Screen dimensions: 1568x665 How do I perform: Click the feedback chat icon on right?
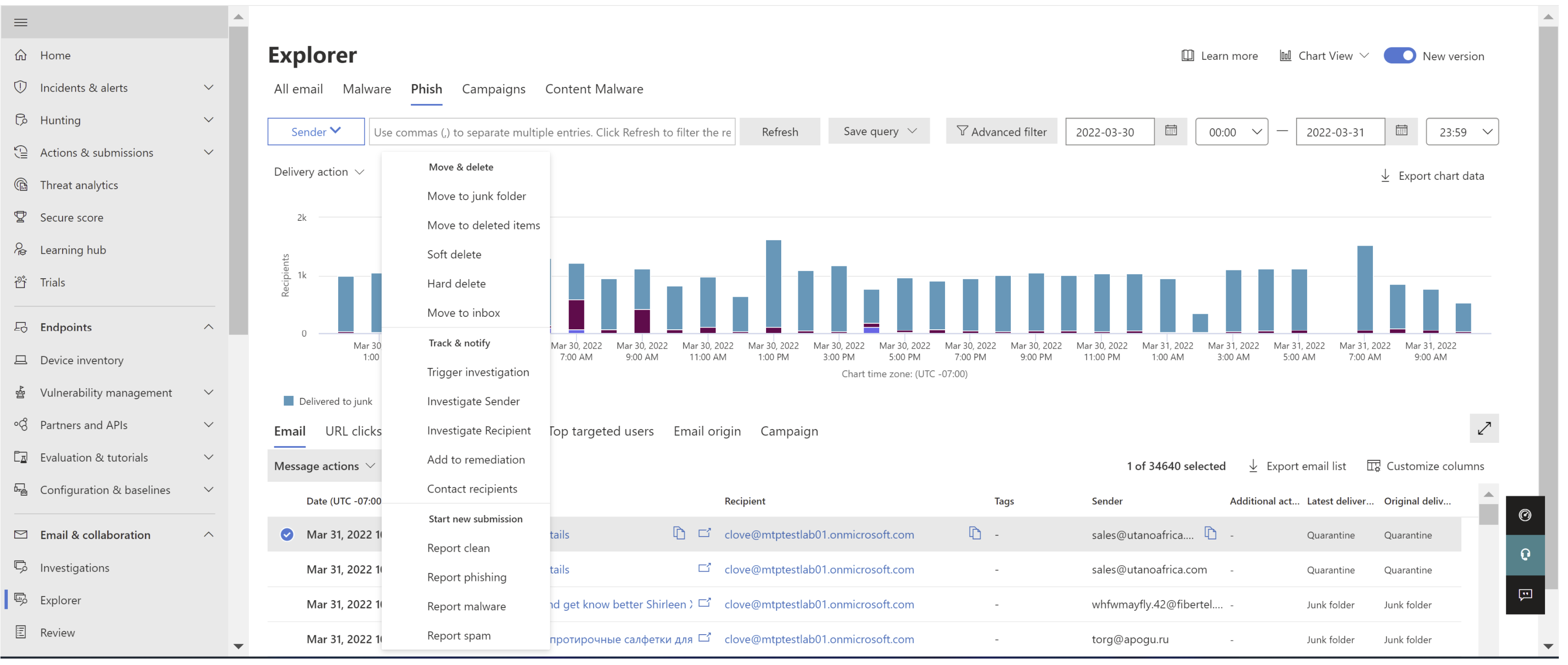point(1524,595)
